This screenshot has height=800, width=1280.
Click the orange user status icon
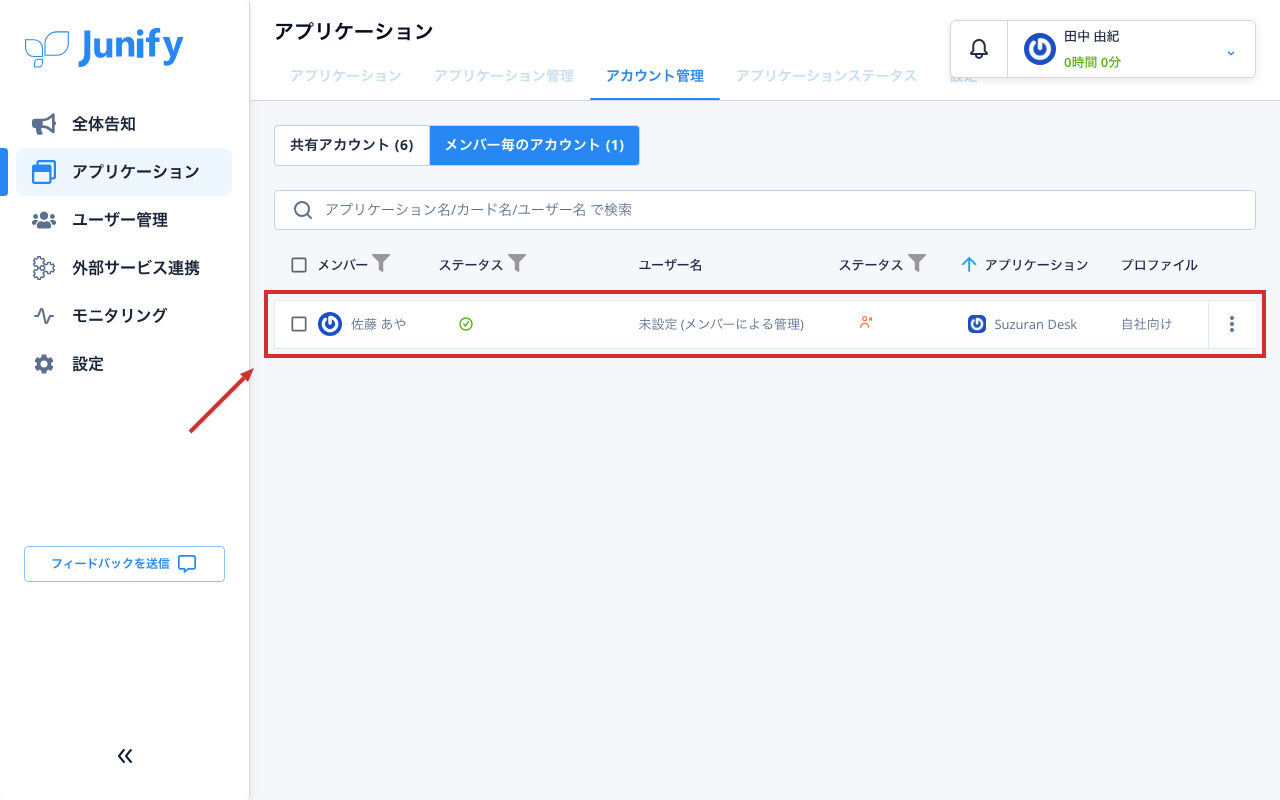point(866,322)
